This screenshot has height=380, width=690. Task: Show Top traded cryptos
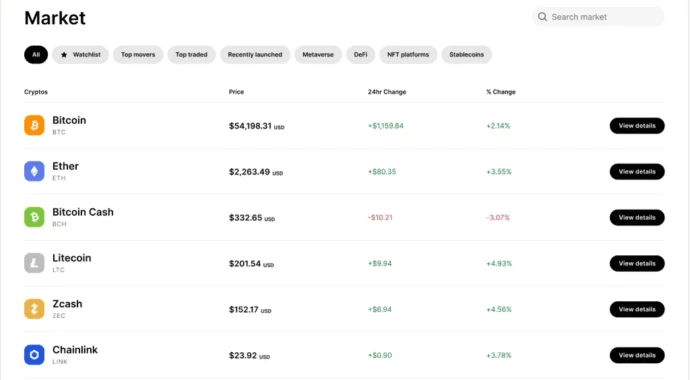pos(191,55)
